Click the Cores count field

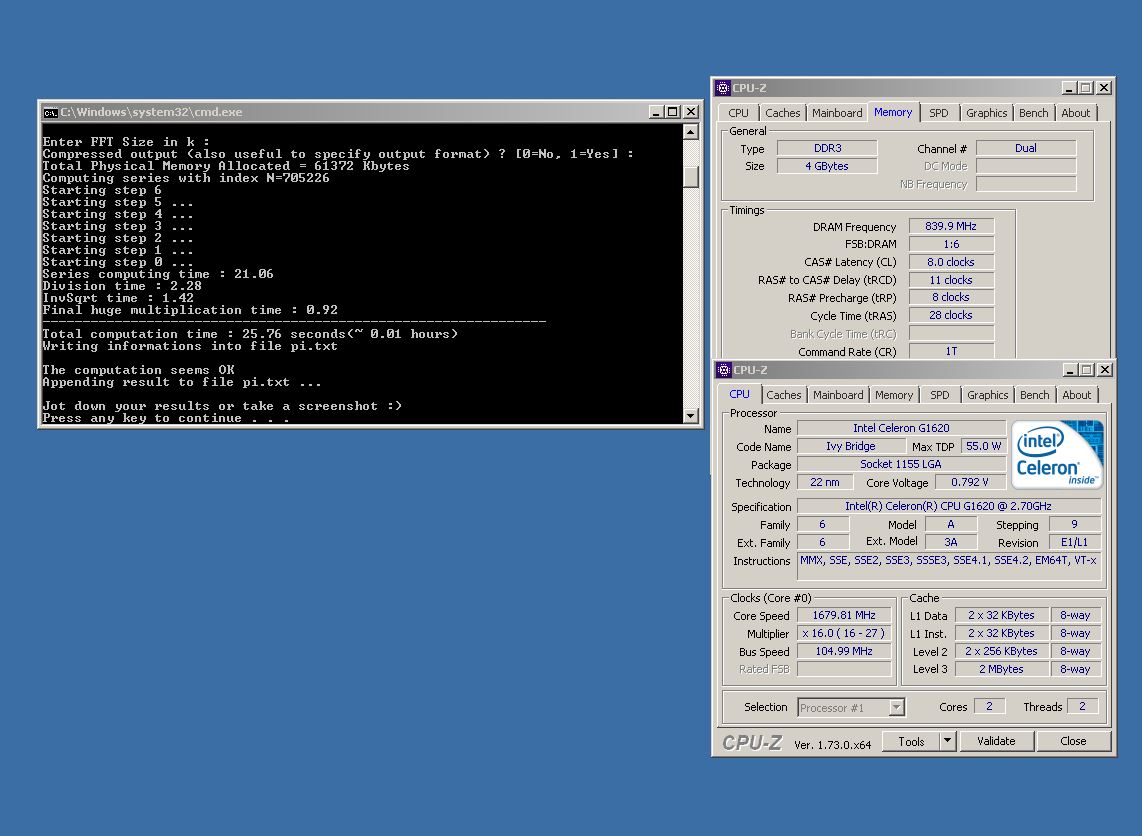point(989,706)
